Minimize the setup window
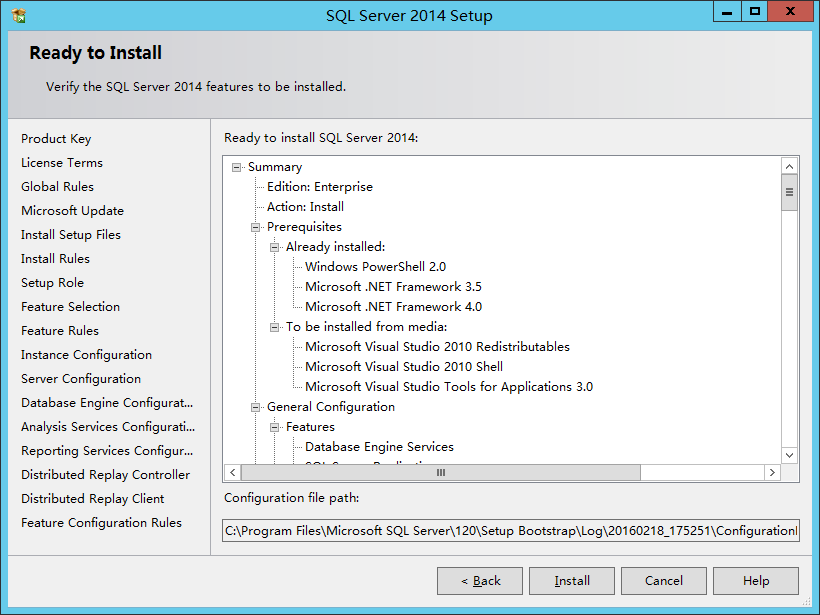The width and height of the screenshot is (820, 615). [727, 12]
